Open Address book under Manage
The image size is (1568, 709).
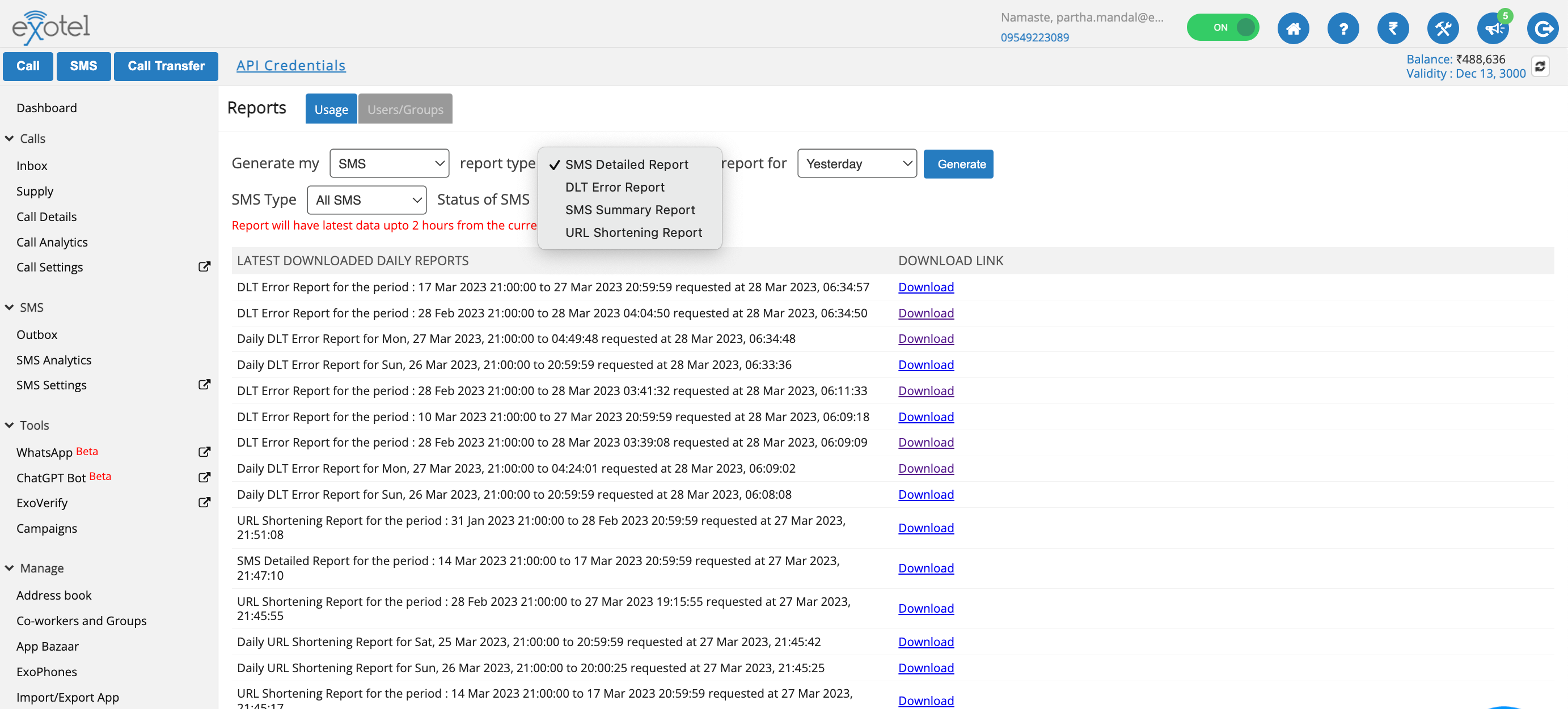(x=53, y=595)
